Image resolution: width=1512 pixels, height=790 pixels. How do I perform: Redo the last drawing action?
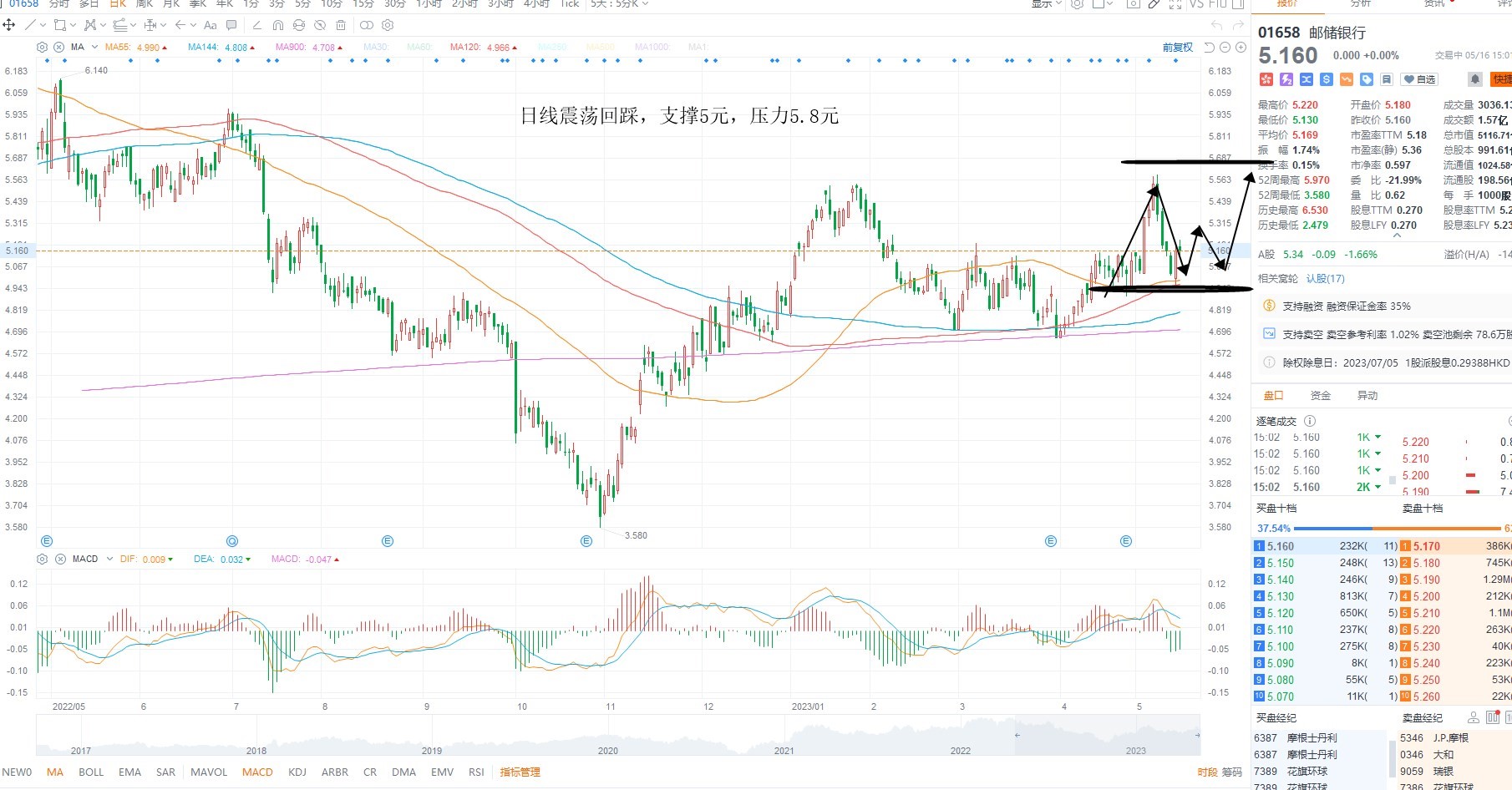click(1238, 25)
